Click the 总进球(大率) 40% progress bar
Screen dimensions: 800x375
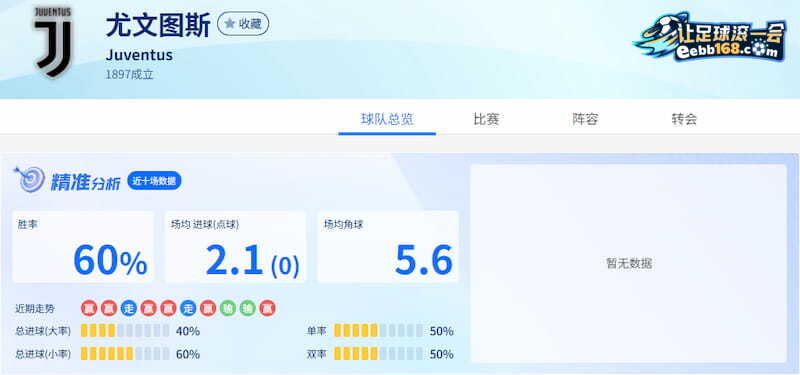click(x=125, y=331)
